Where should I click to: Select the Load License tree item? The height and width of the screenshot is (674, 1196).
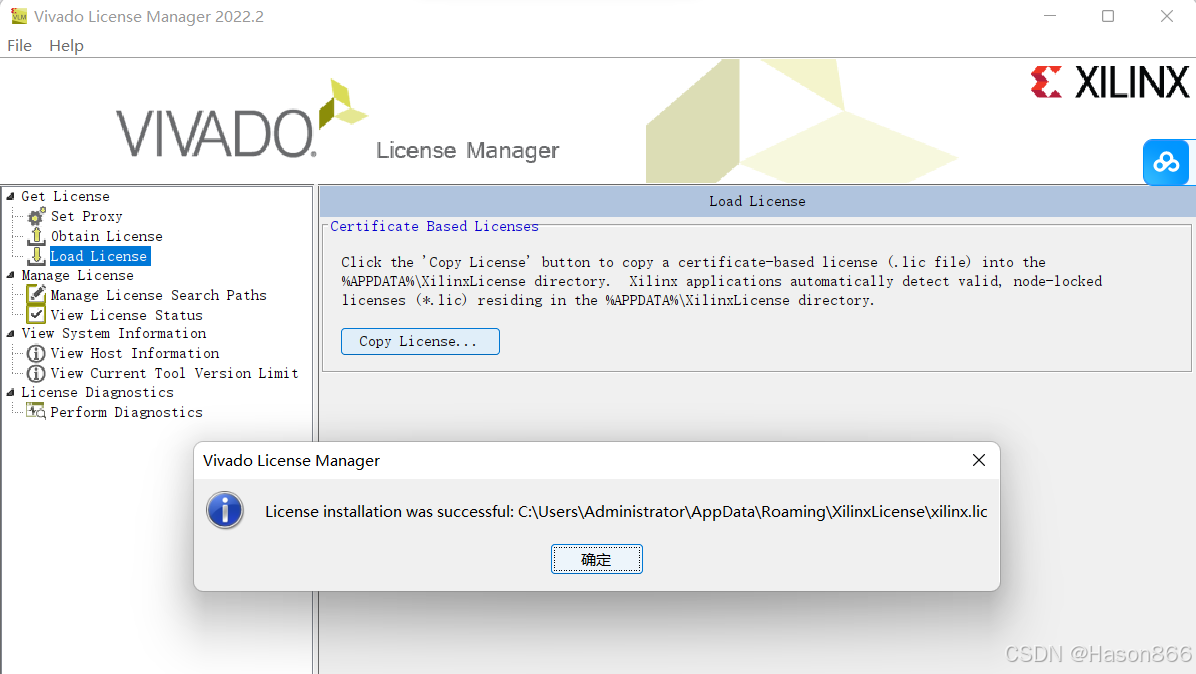point(99,256)
